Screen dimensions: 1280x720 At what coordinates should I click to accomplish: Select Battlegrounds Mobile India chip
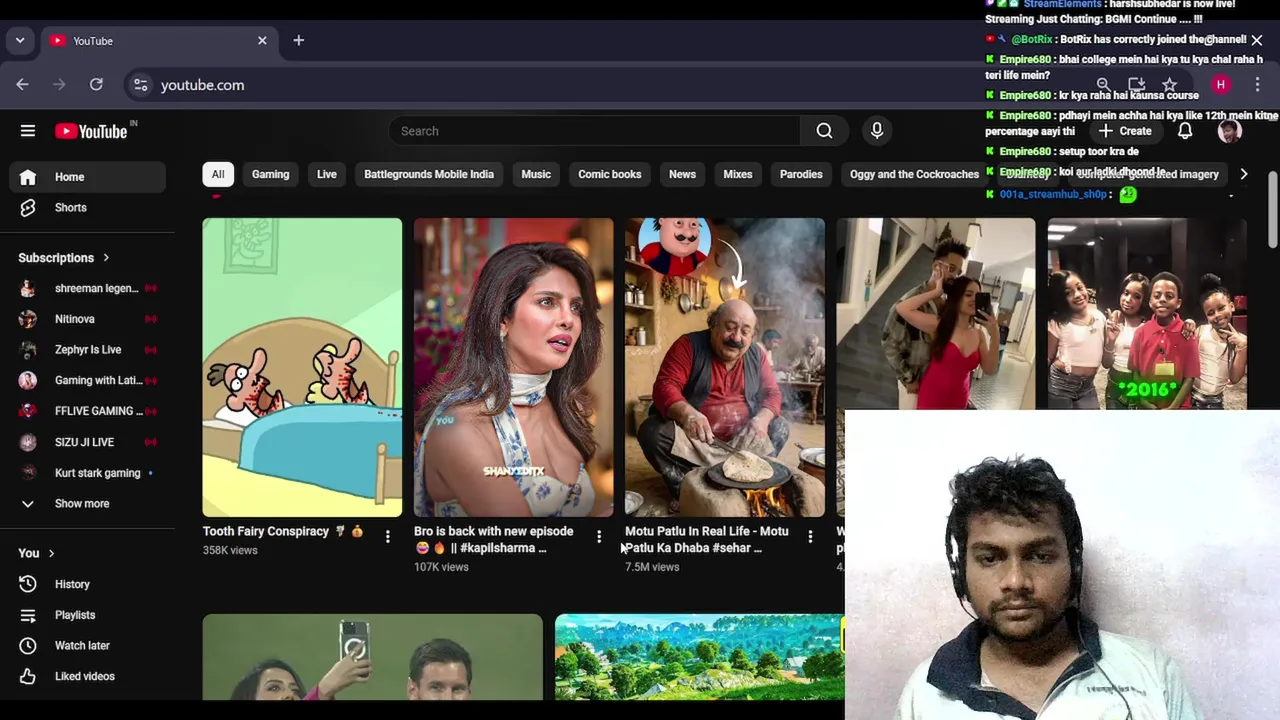(429, 174)
